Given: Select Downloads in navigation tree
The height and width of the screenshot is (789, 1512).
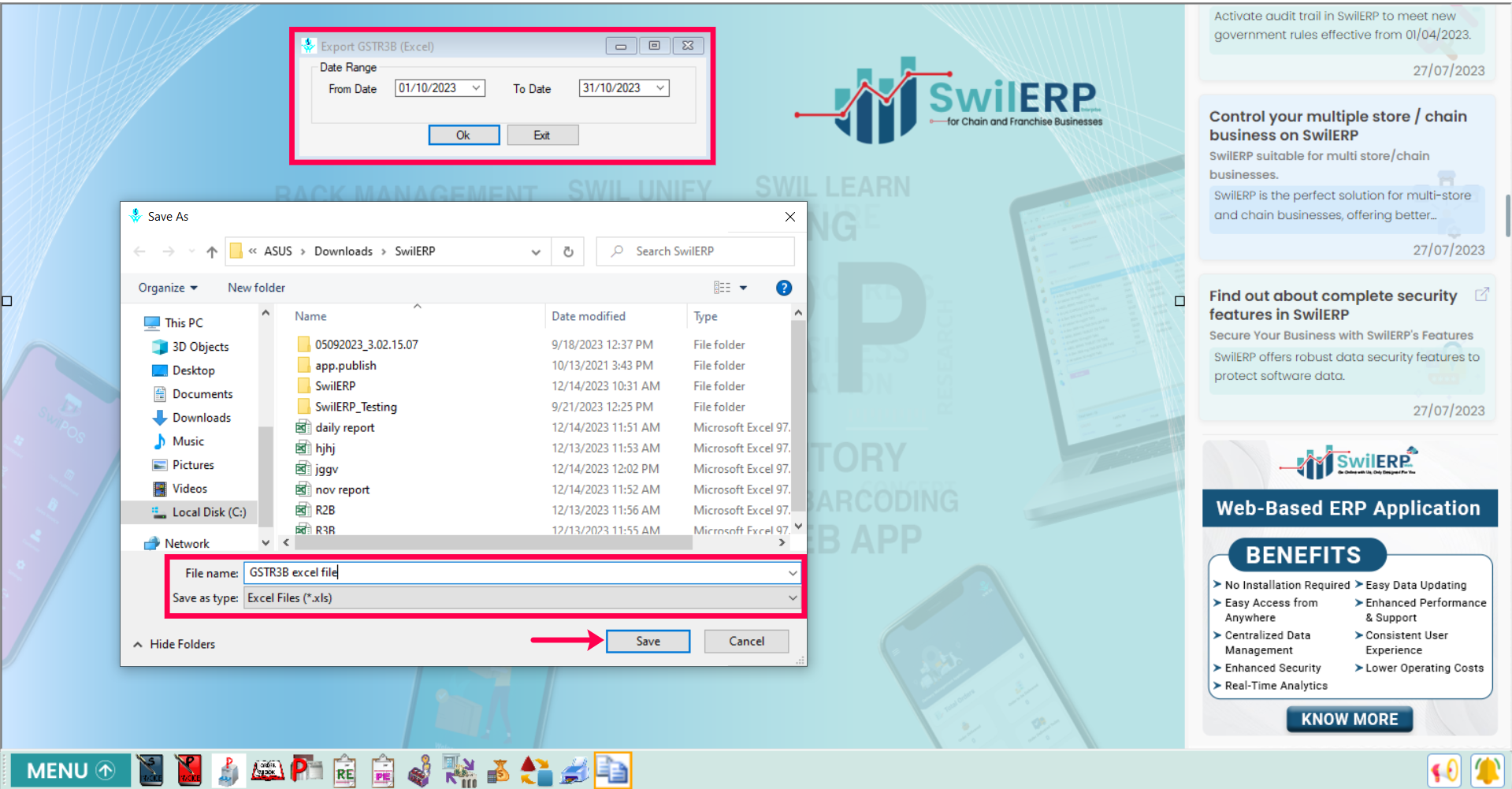Looking at the screenshot, I should point(191,418).
